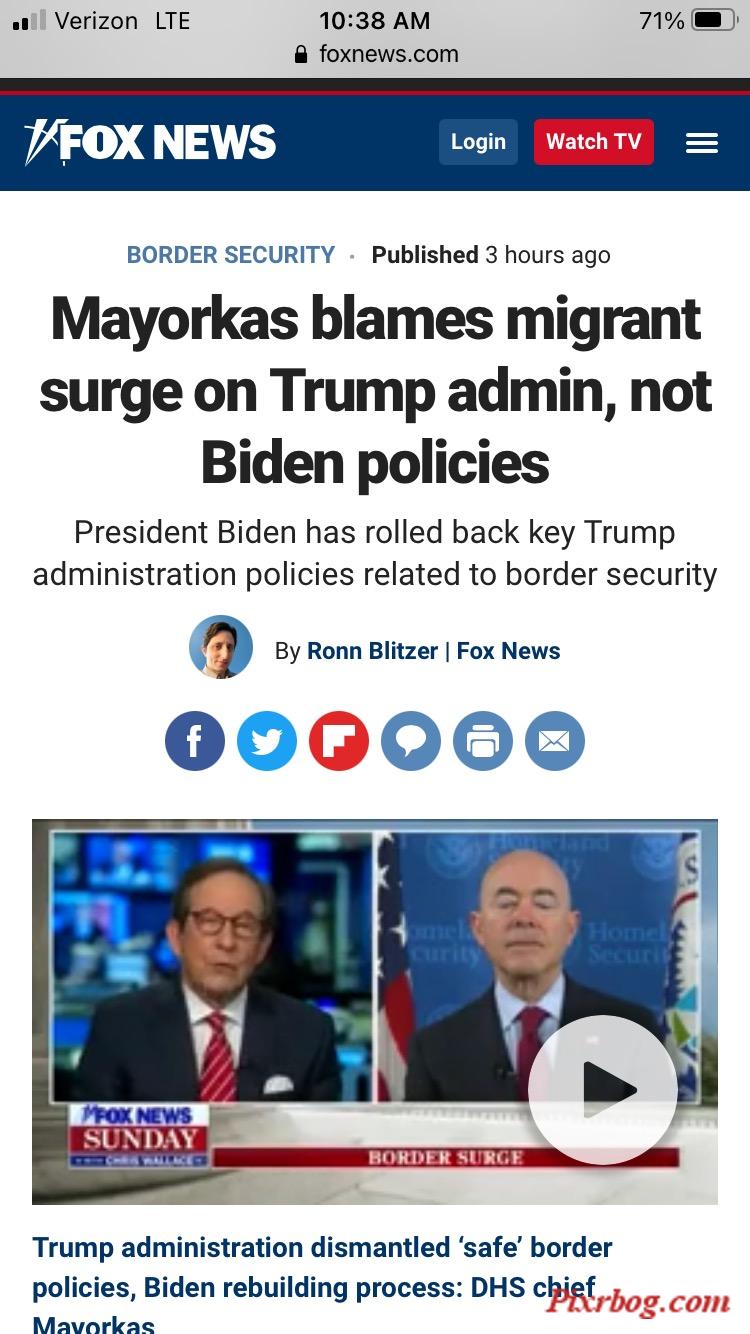Share article on Twitter
This screenshot has height=1334, width=750.
pos(267,741)
